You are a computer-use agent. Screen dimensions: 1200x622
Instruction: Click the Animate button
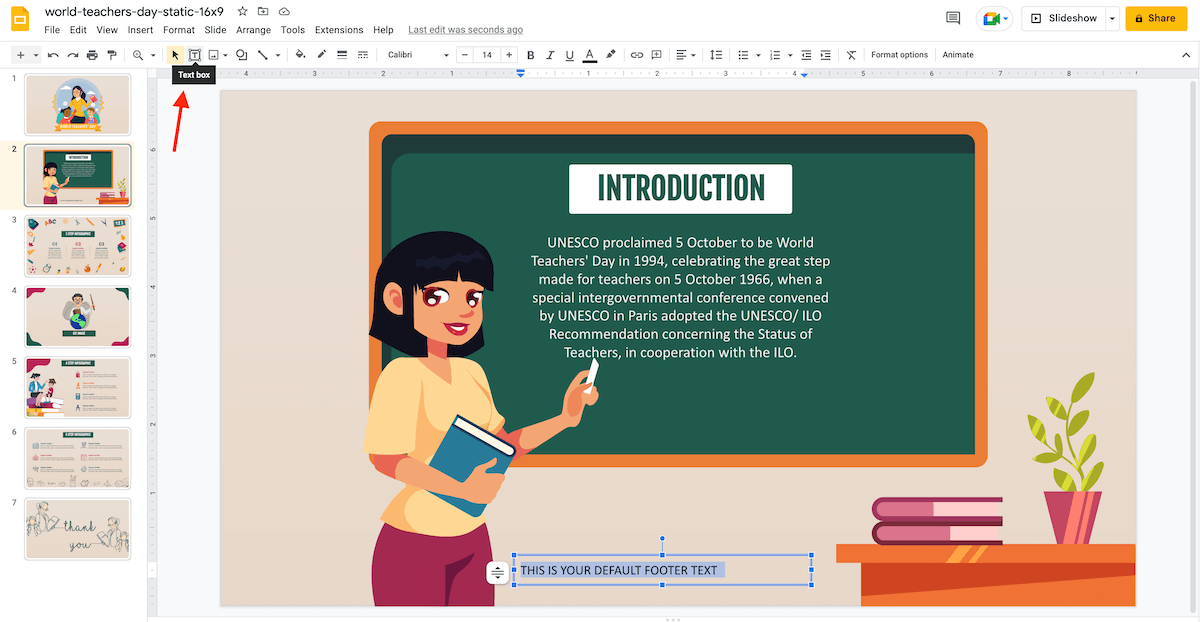coord(957,55)
